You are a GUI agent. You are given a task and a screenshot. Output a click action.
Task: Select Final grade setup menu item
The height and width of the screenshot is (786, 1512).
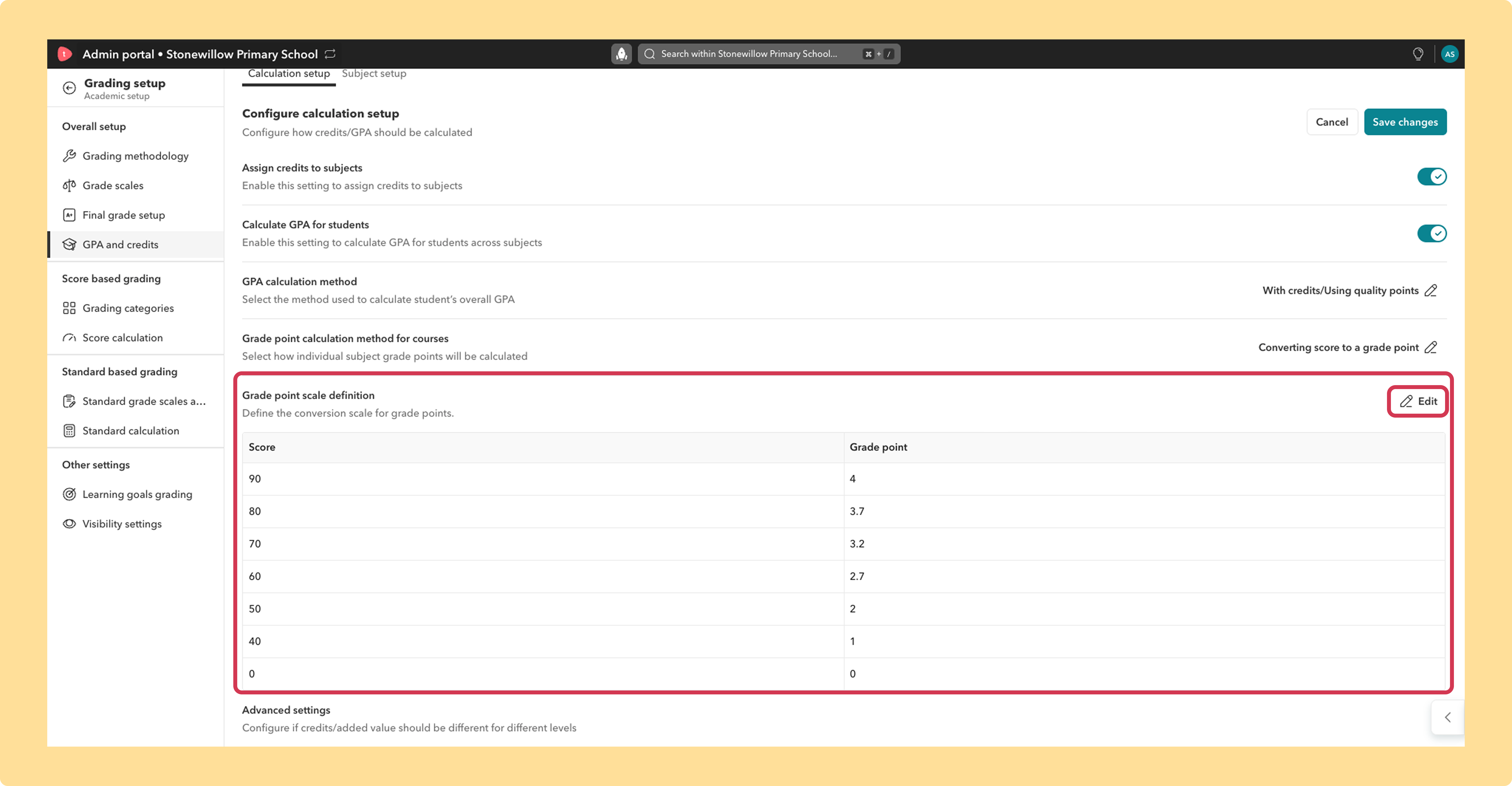click(x=136, y=215)
